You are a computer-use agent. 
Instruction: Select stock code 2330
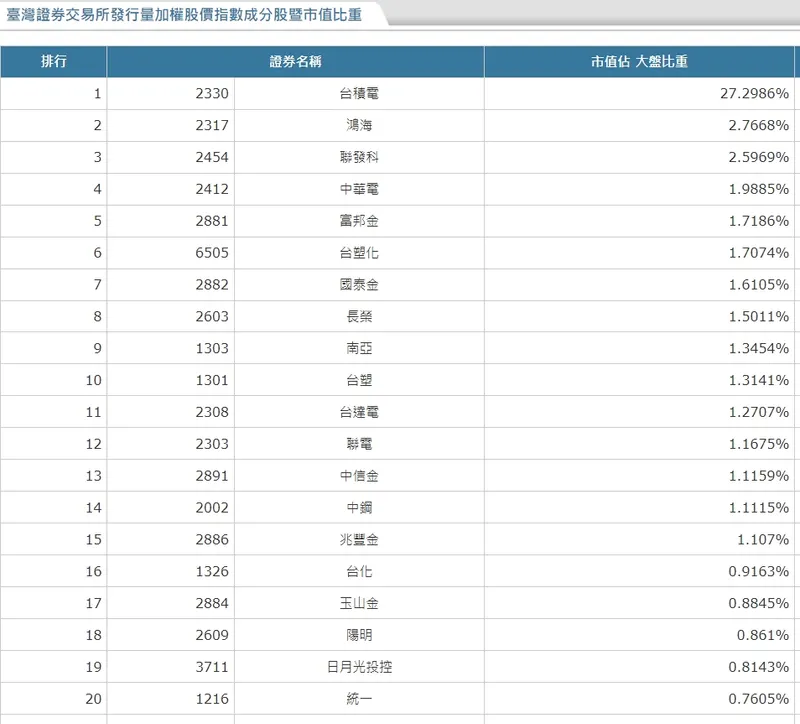[212, 93]
